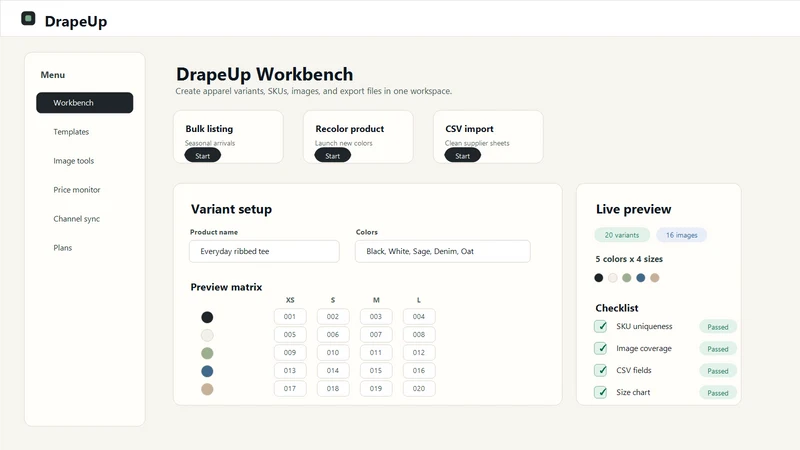Select SKU cell 015
Screen dimensions: 800x450
tap(376, 370)
